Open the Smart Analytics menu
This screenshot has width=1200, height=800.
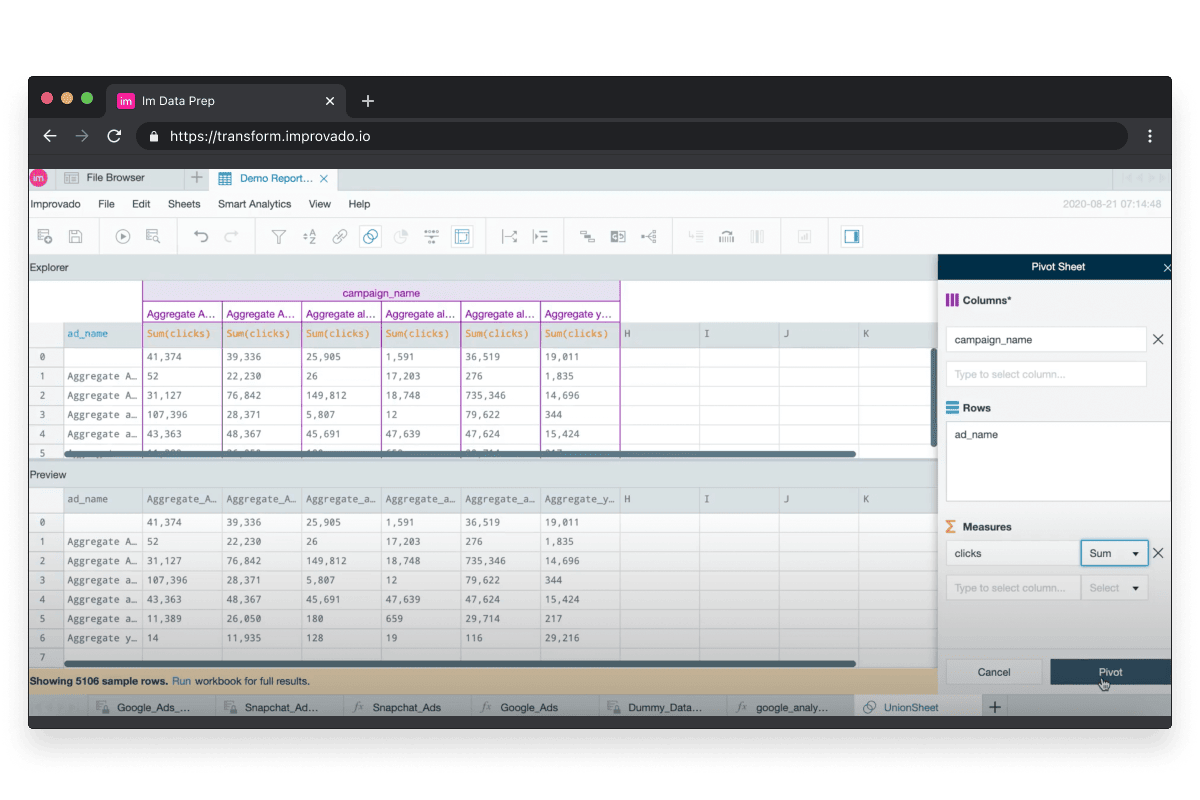point(254,203)
